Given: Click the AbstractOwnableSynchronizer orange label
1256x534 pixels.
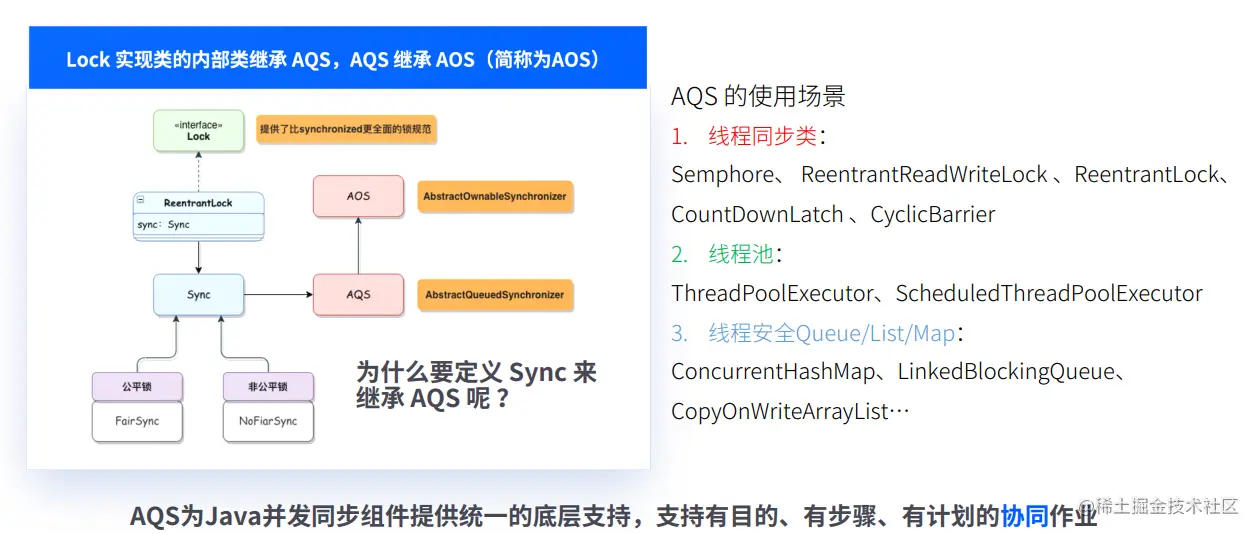Looking at the screenshot, I should pyautogui.click(x=495, y=196).
